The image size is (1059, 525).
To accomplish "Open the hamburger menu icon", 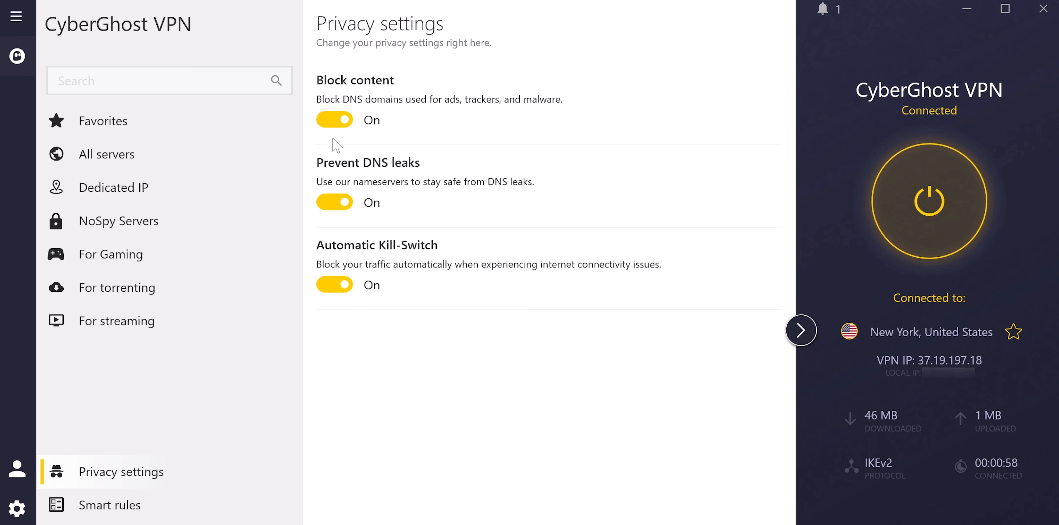I will coord(16,16).
